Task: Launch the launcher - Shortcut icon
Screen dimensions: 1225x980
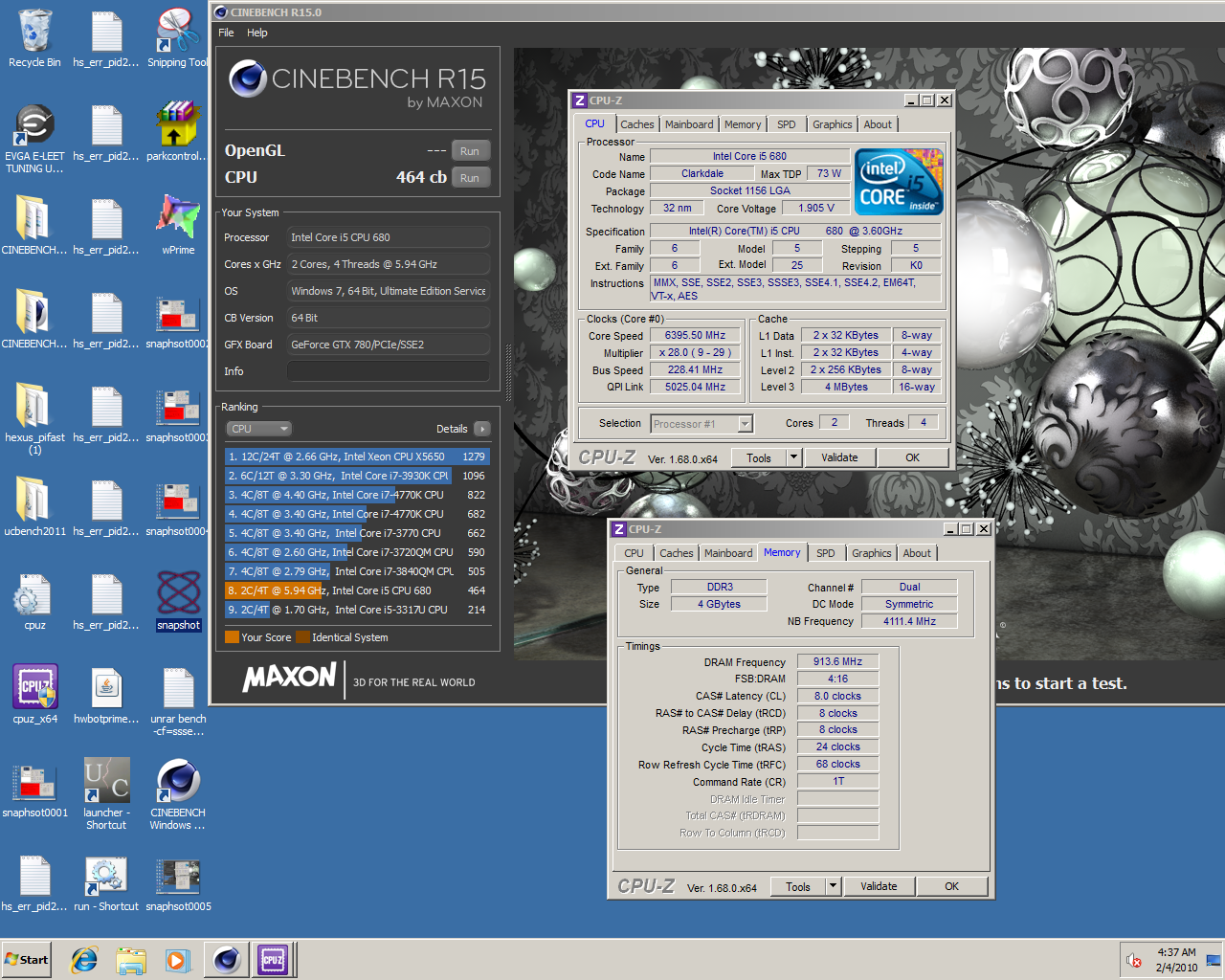Action: click(106, 794)
